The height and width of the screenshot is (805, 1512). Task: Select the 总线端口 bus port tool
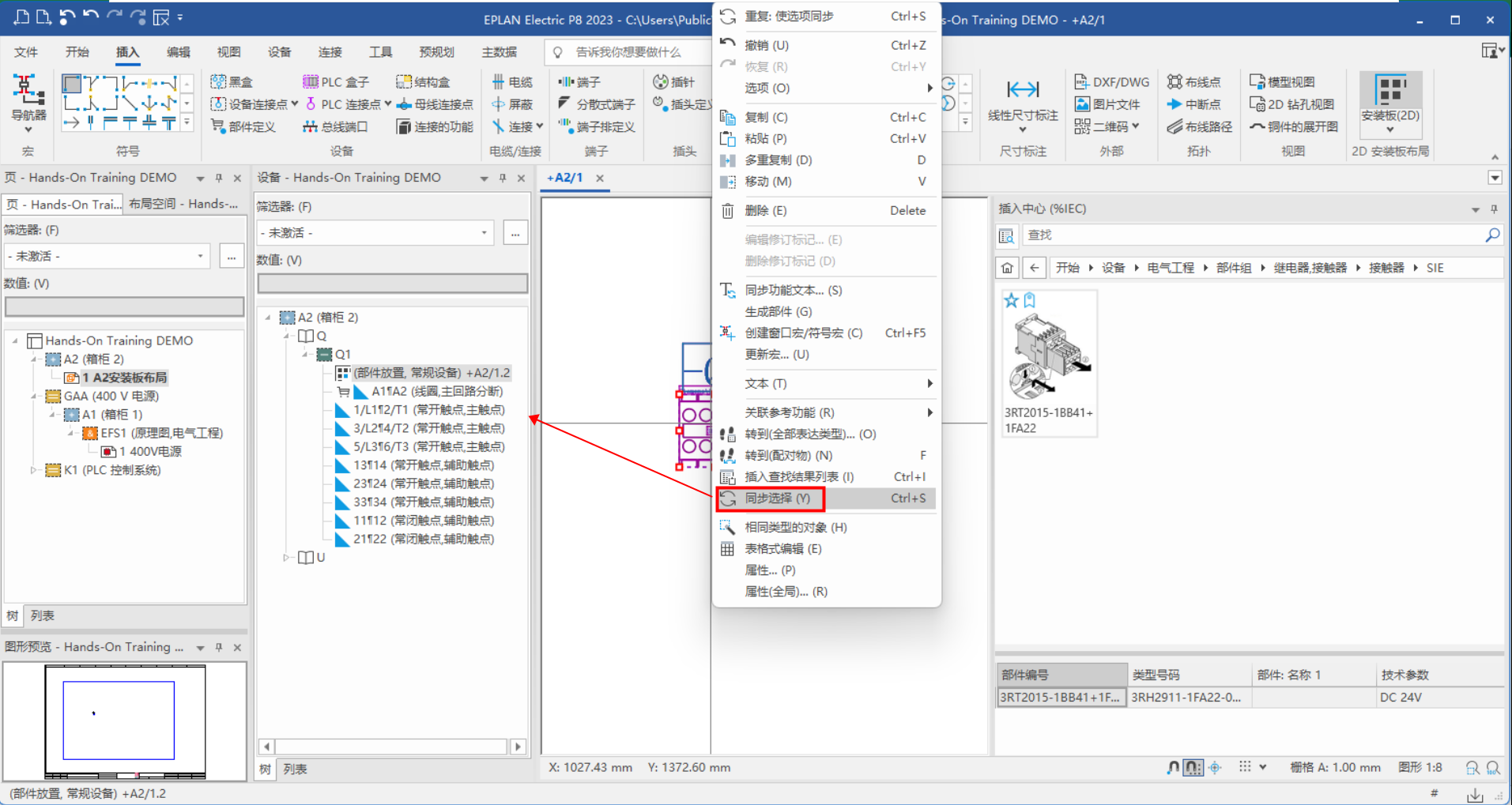(335, 126)
